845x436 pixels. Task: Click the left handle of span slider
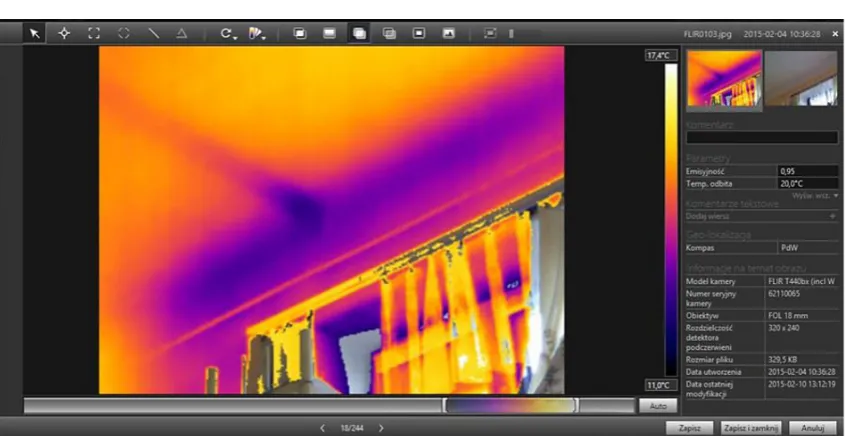pos(445,405)
